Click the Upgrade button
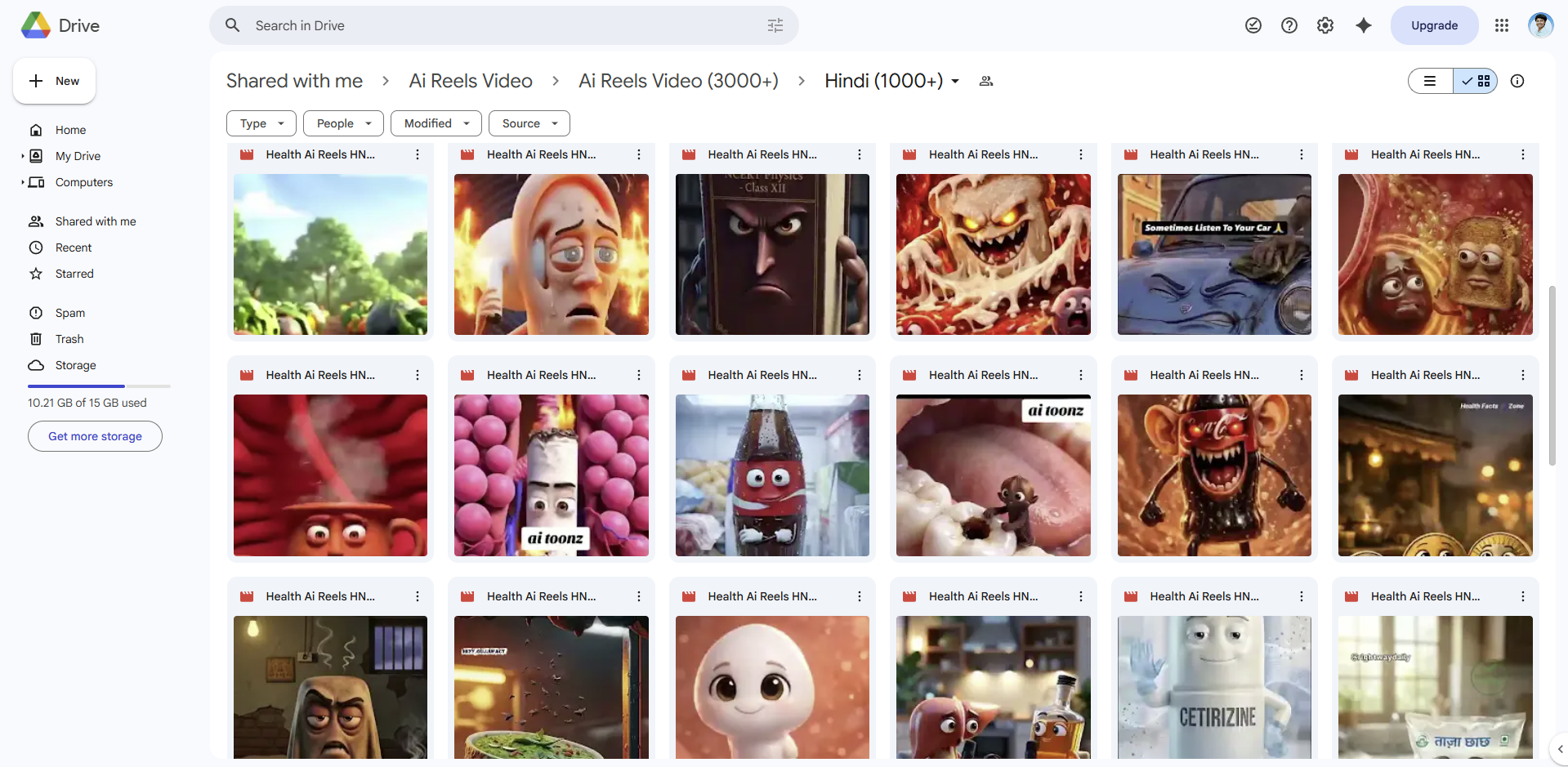Image resolution: width=1568 pixels, height=767 pixels. 1434,25
